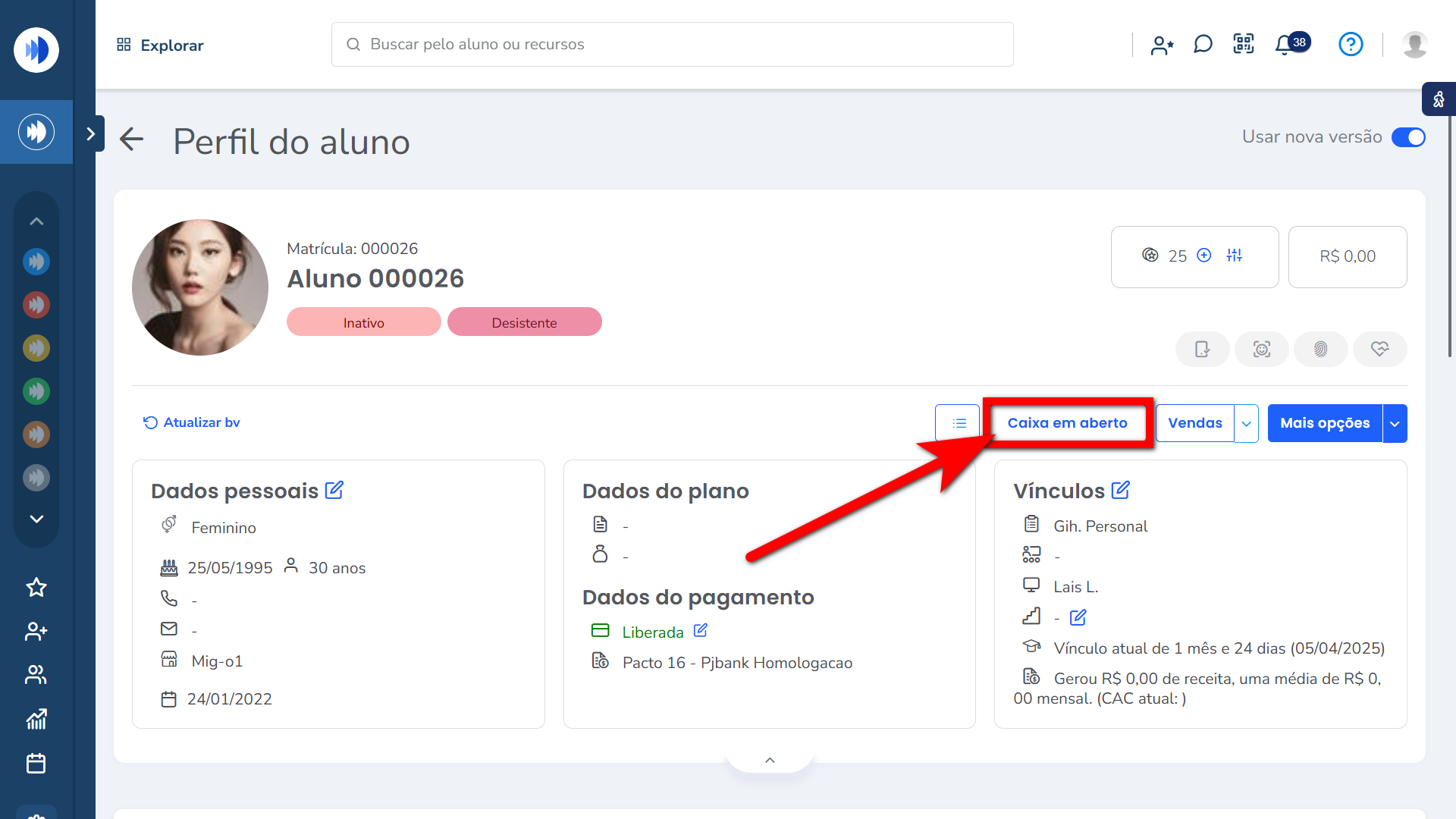Open the help question mark icon

[x=1351, y=44]
